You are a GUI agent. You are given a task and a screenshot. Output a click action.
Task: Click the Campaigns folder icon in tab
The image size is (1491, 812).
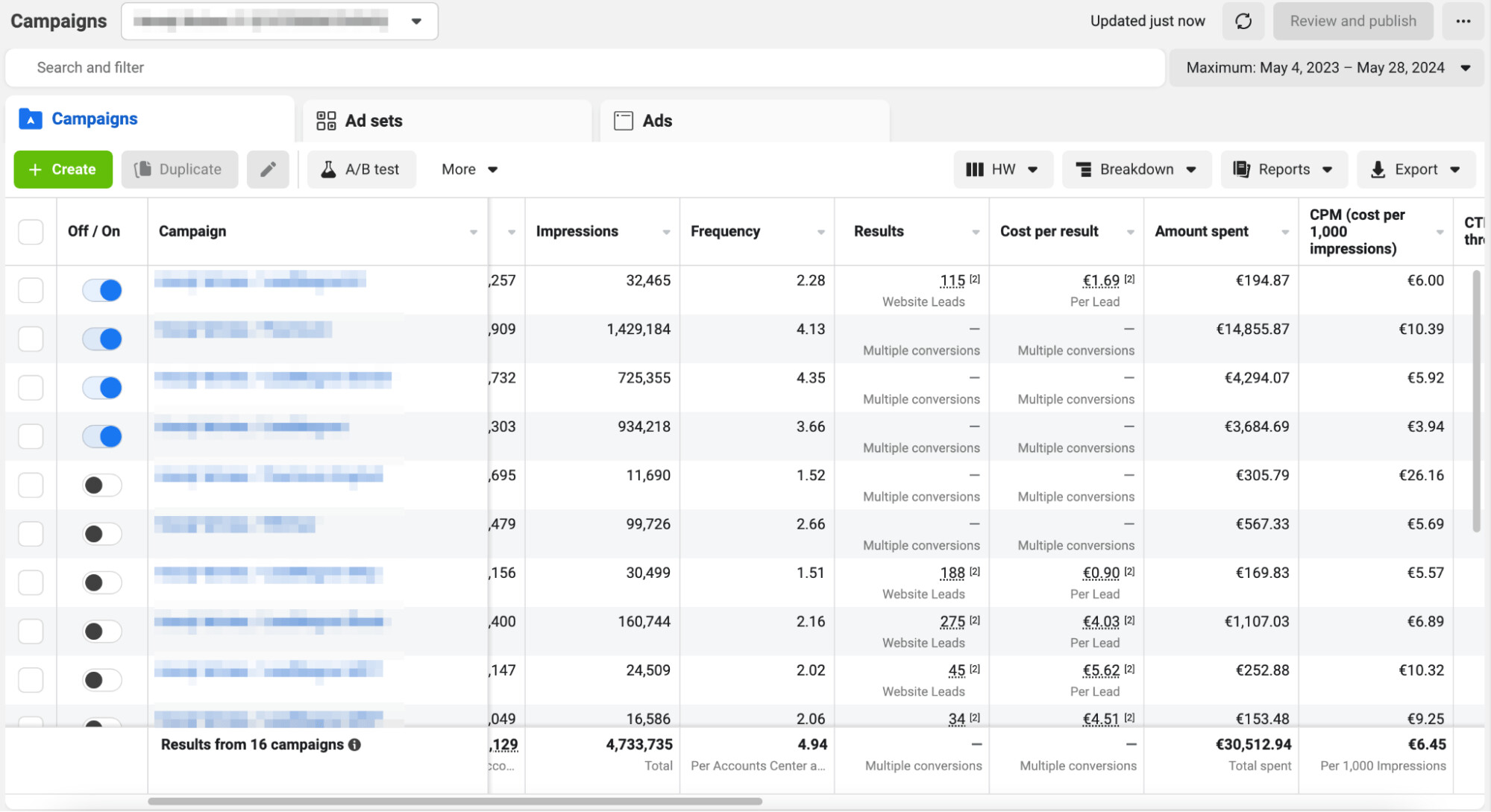point(31,119)
